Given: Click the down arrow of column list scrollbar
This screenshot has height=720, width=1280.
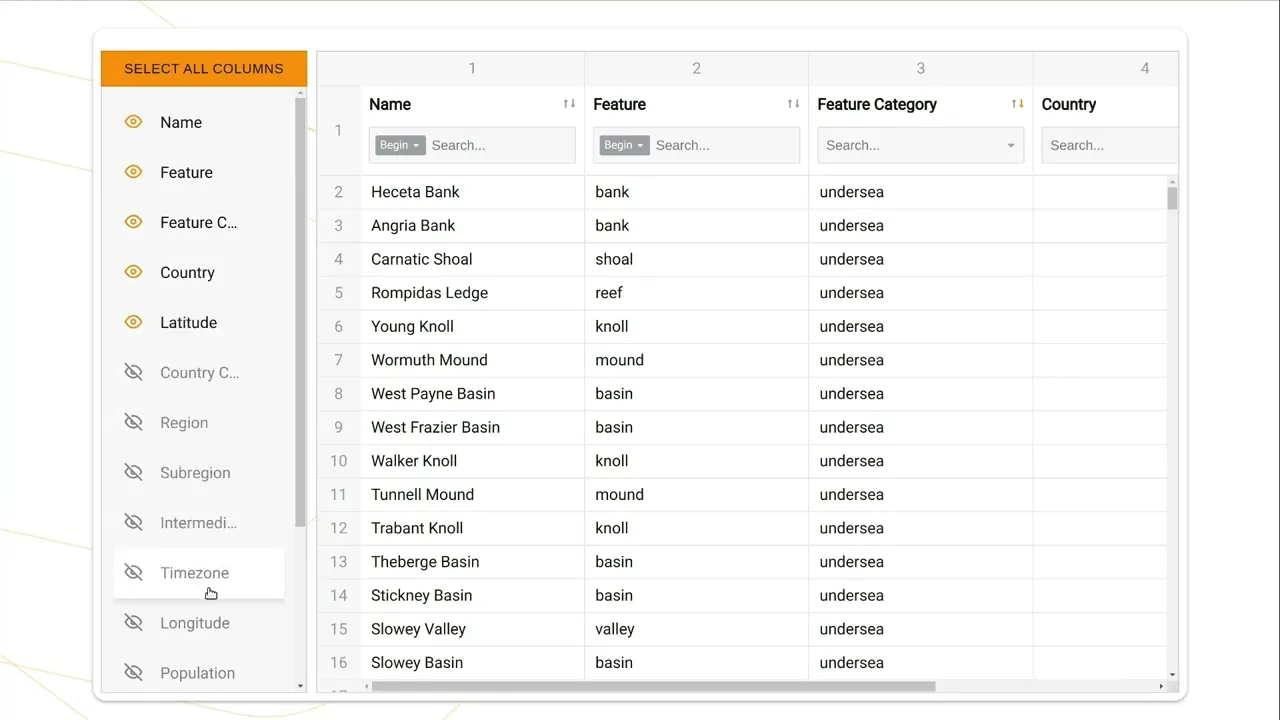Looking at the screenshot, I should [300, 686].
